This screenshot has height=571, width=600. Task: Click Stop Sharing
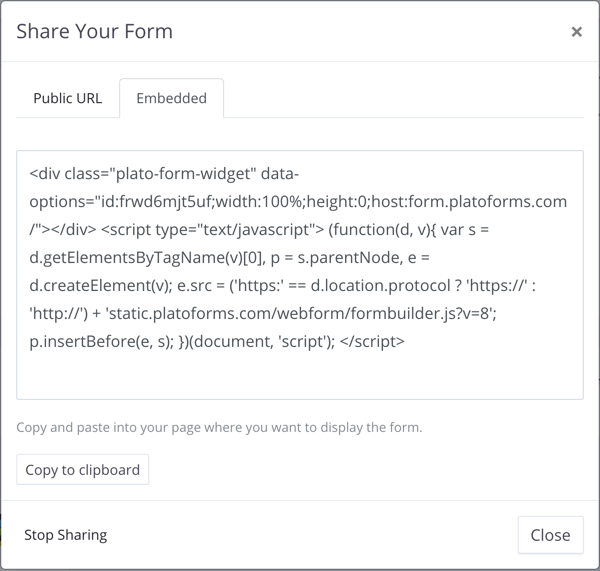click(x=65, y=535)
